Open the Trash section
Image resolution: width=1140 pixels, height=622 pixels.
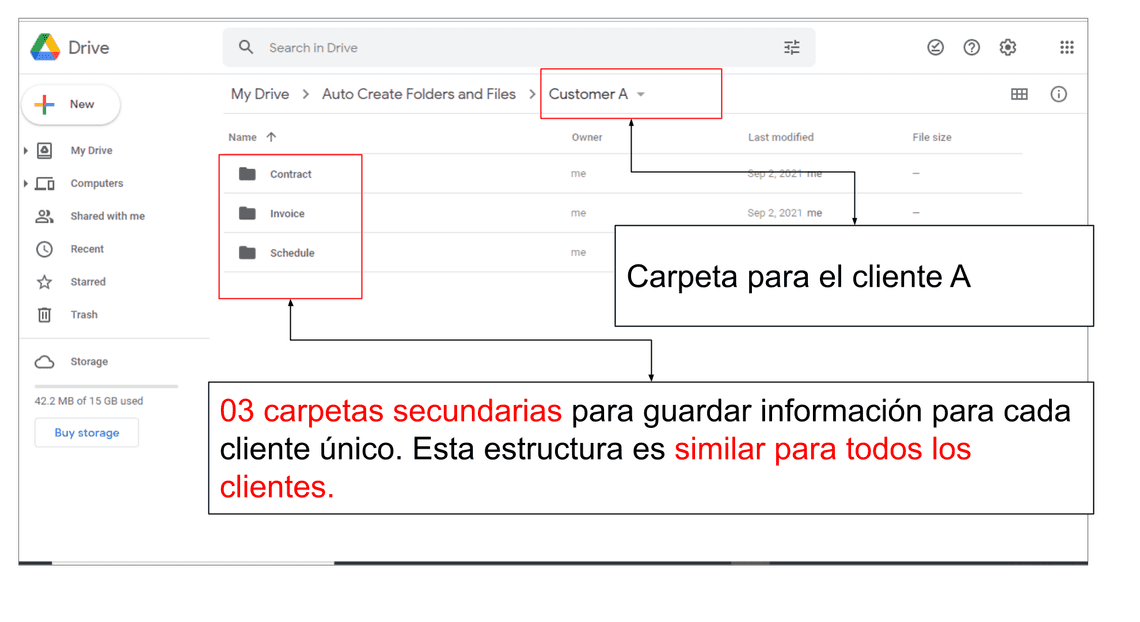pyautogui.click(x=84, y=315)
